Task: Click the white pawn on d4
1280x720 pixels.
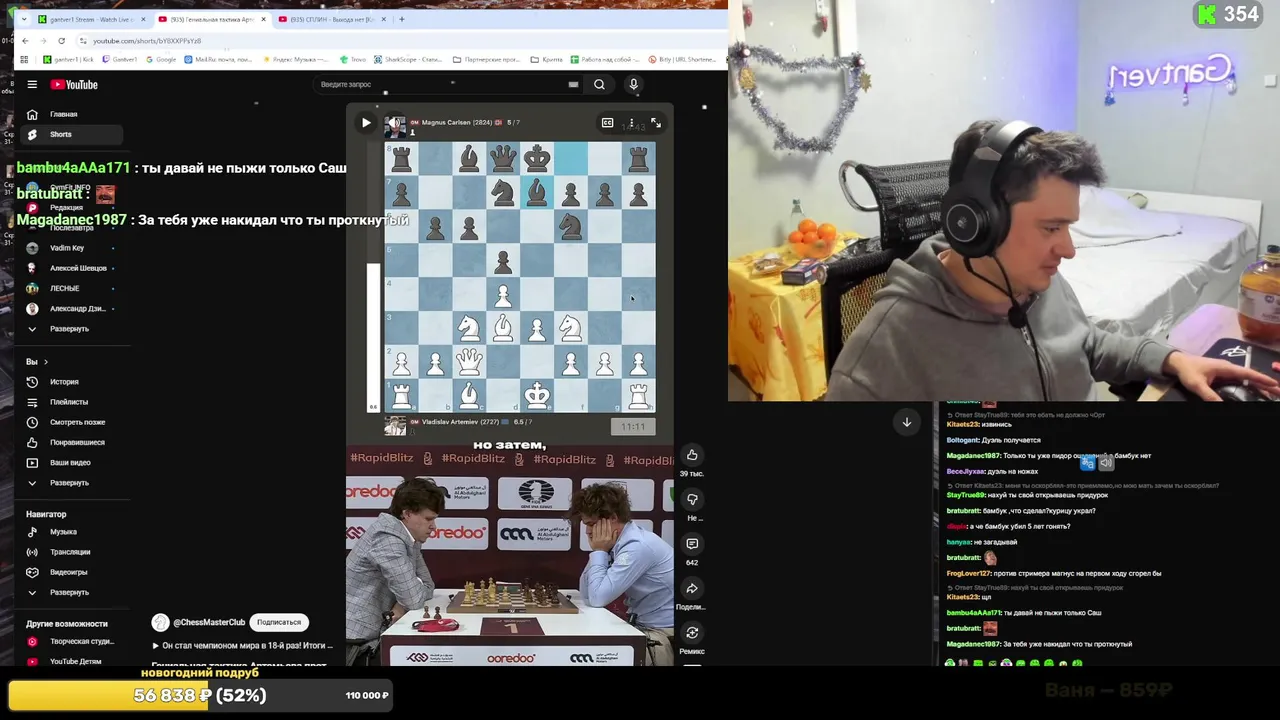Action: coord(503,295)
